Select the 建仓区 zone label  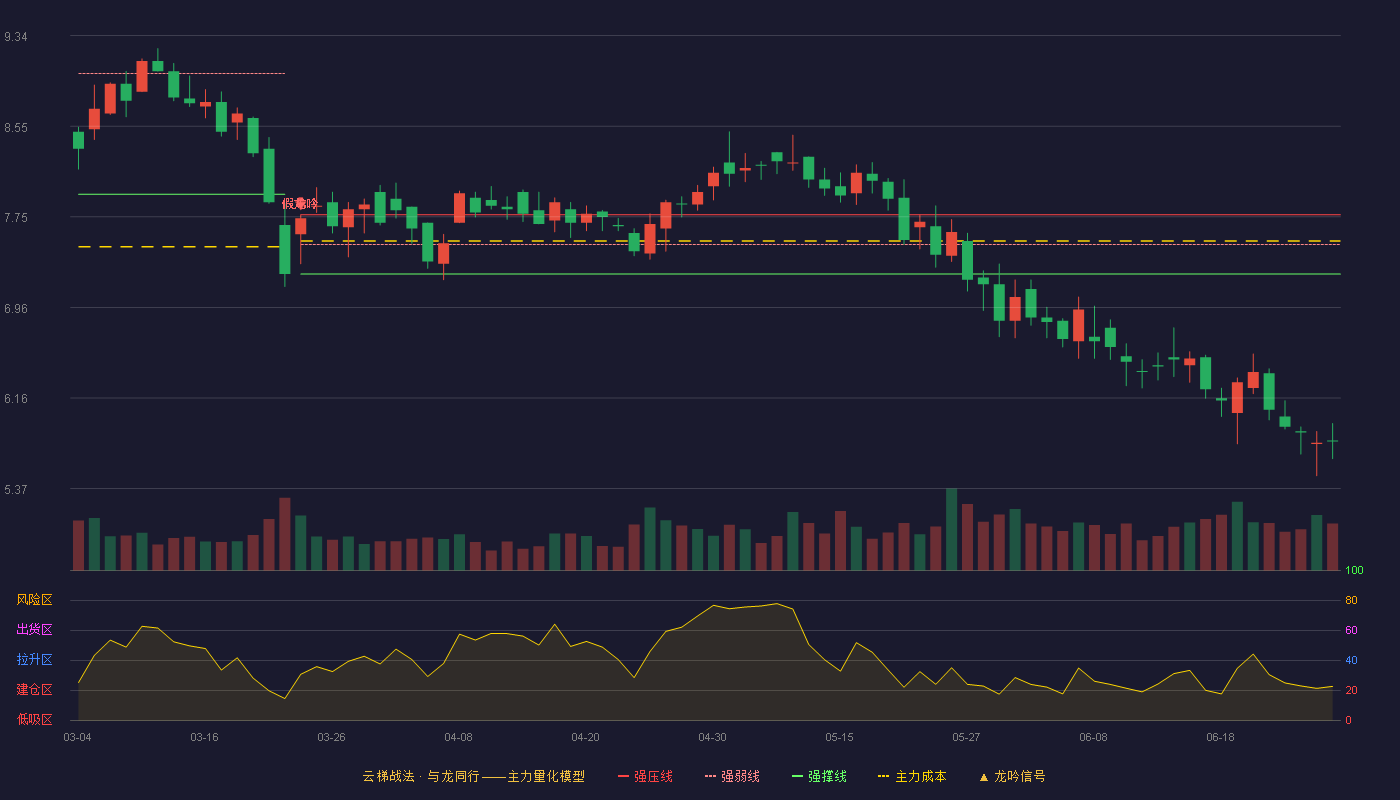click(34, 690)
